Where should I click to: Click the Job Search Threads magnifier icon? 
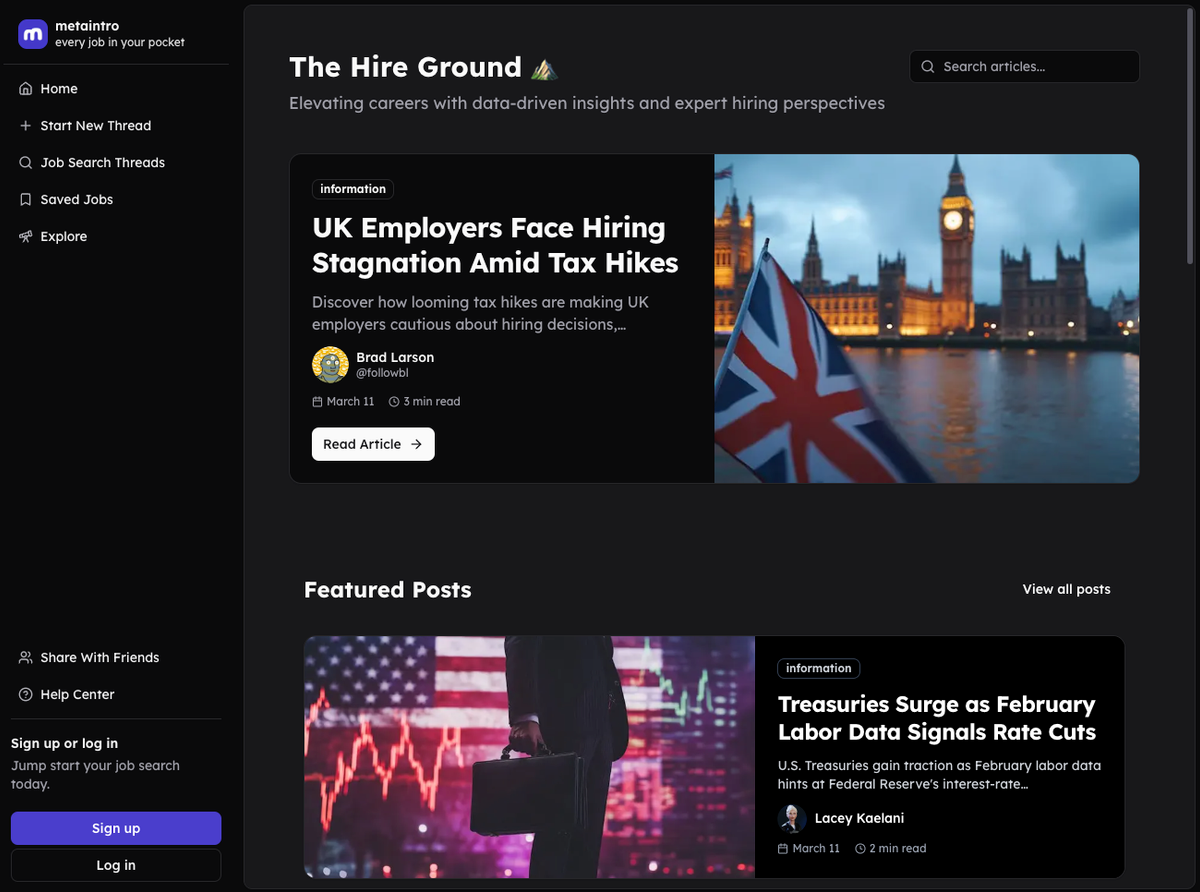(x=26, y=163)
